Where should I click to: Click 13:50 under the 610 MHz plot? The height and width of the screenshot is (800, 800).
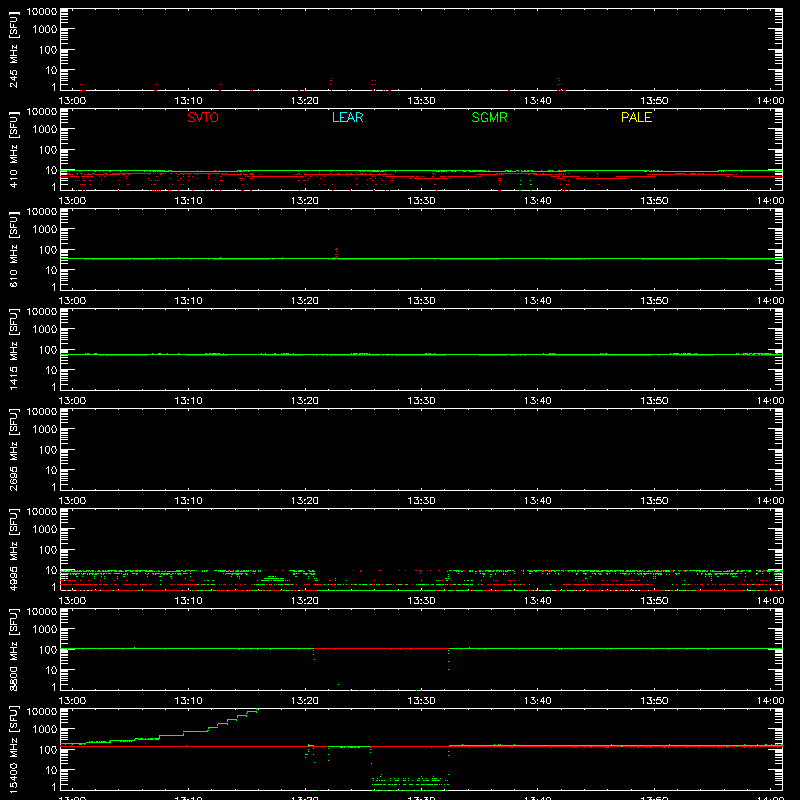click(x=654, y=301)
